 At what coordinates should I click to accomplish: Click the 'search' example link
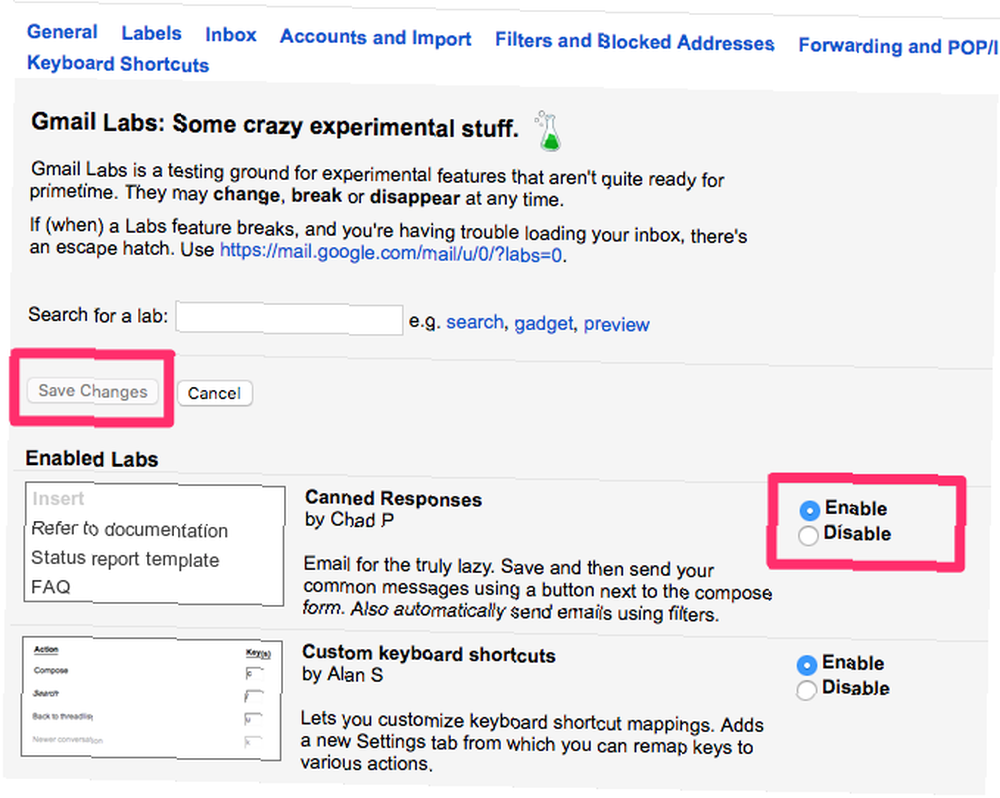coord(475,322)
